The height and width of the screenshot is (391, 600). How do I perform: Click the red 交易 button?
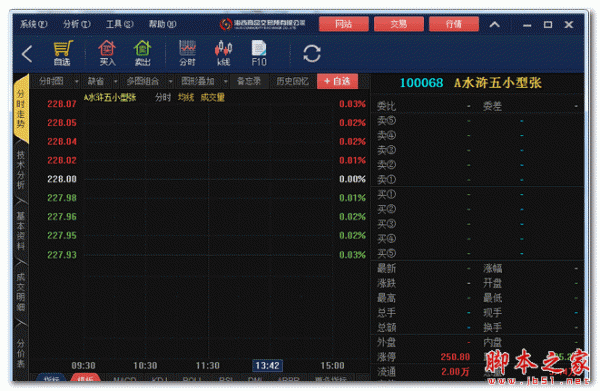(399, 24)
